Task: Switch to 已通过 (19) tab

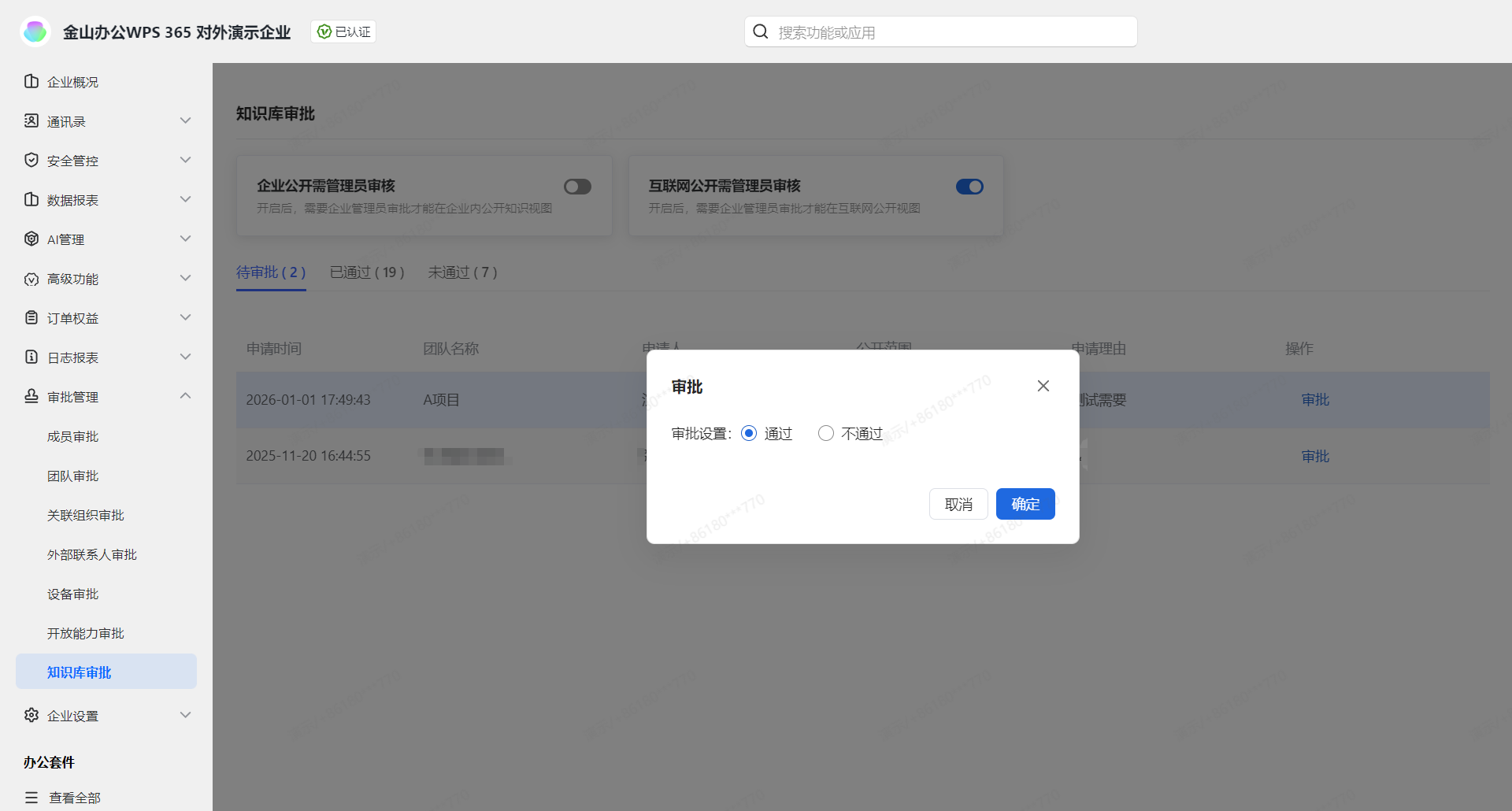Action: tap(367, 272)
